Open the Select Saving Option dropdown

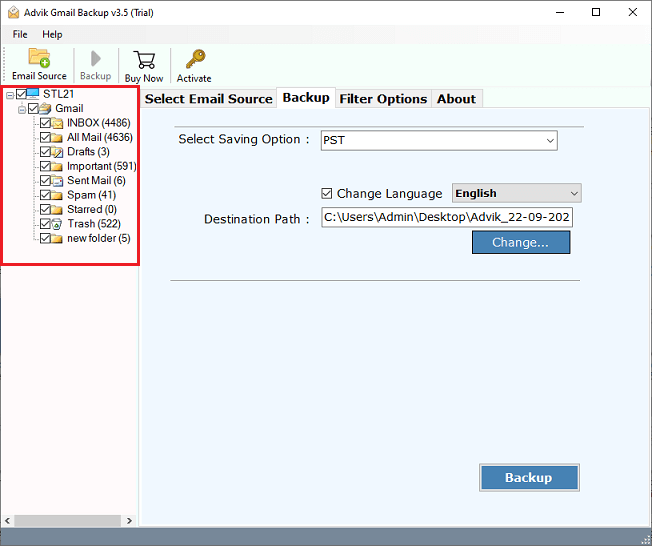[439, 141]
